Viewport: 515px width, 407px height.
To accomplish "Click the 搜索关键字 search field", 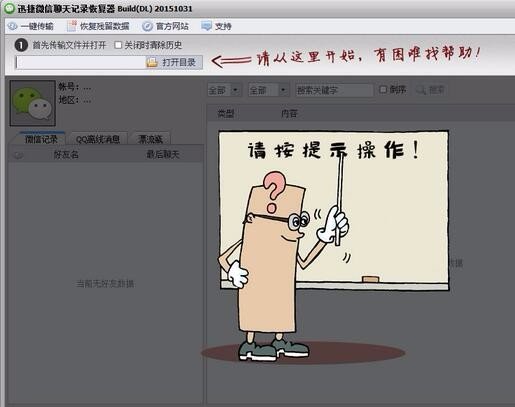I will [x=334, y=90].
